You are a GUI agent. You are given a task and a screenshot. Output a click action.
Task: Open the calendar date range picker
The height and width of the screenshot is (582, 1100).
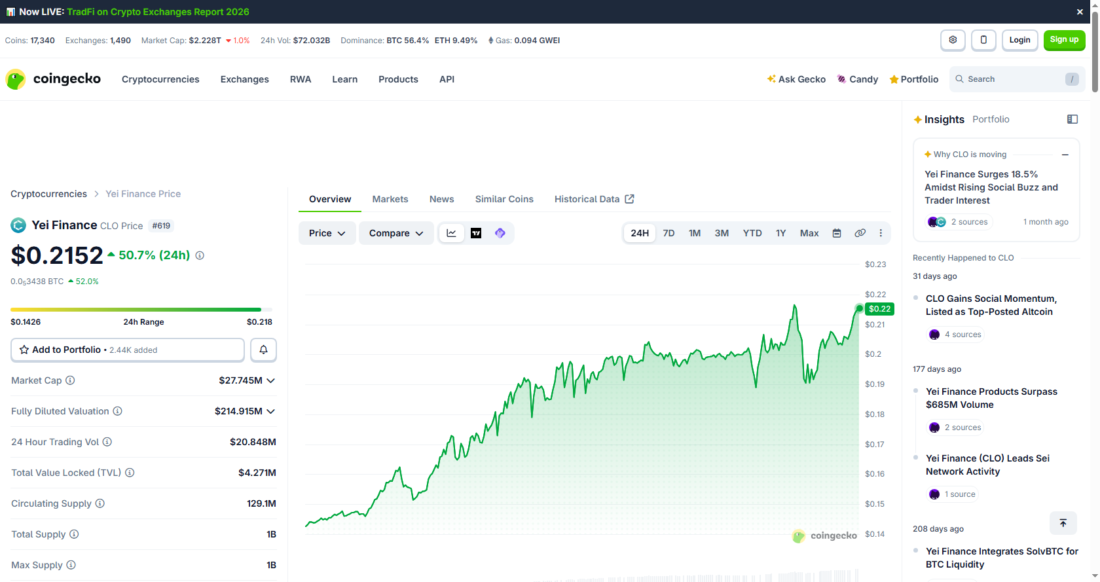(836, 234)
